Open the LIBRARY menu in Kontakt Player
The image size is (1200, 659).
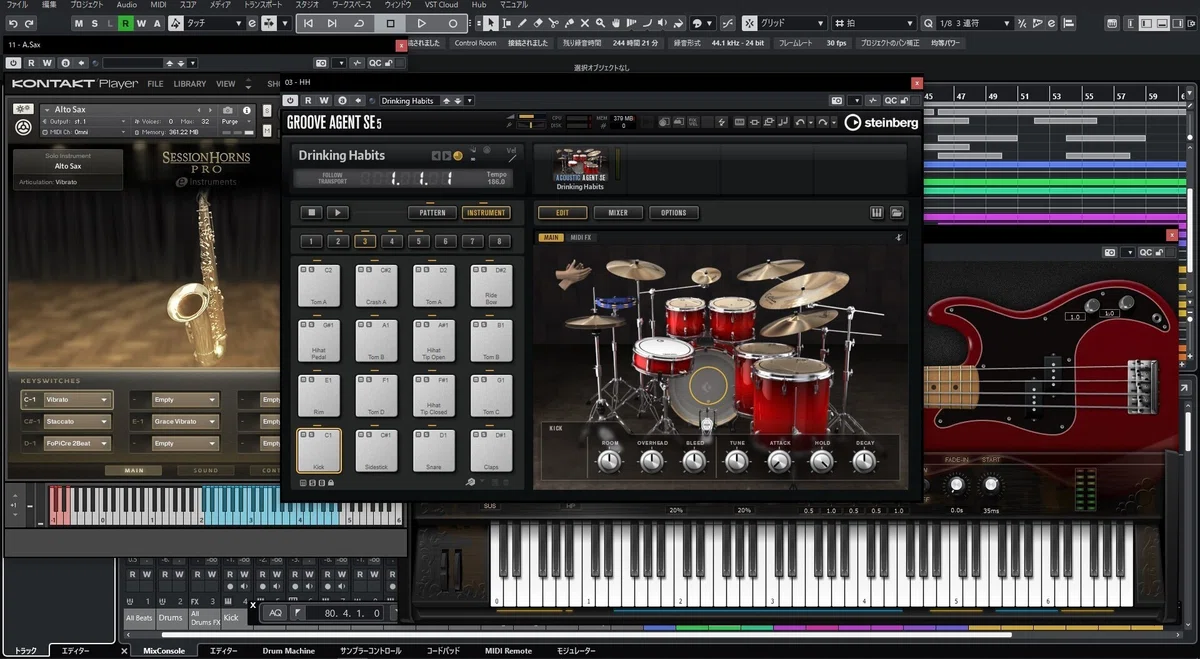click(190, 84)
